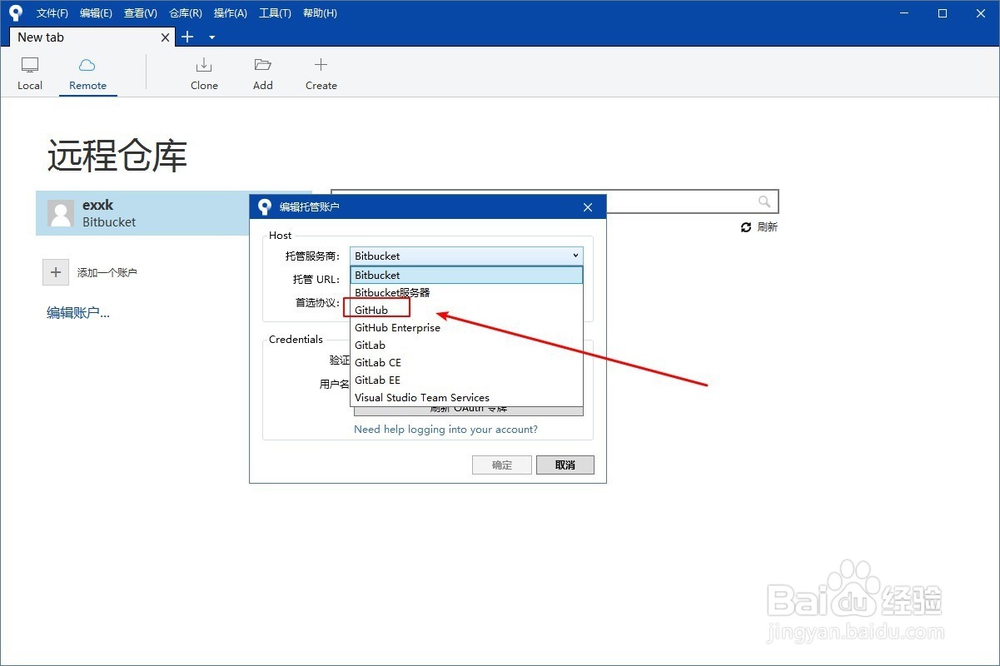Open the 查看(V) menu

click(140, 13)
